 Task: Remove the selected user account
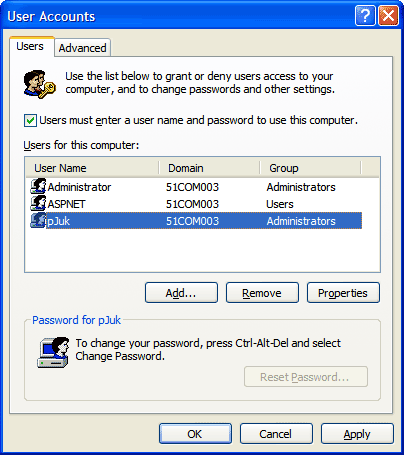pyautogui.click(x=262, y=293)
